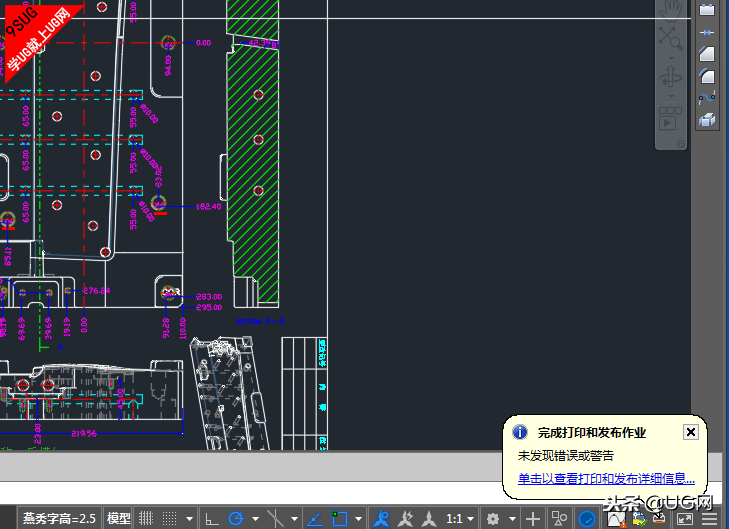Activate the Pan hand tool
This screenshot has width=729, height=529.
click(x=670, y=10)
